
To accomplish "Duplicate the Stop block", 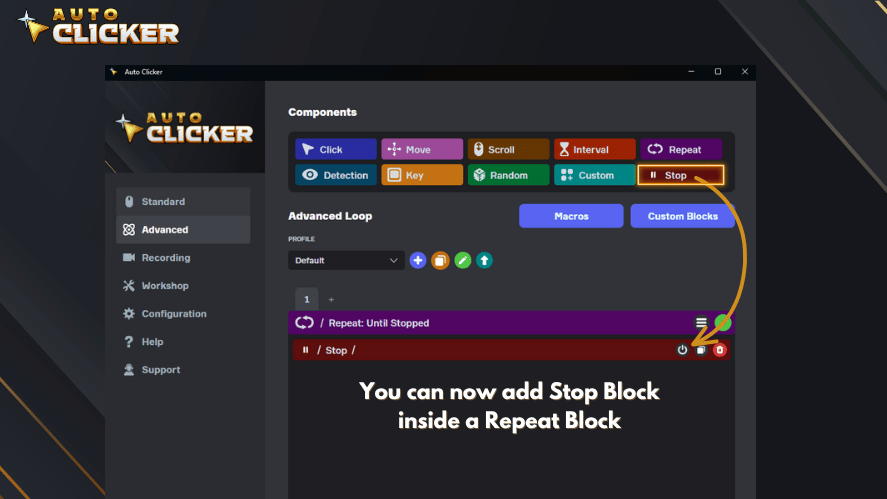I will (x=701, y=350).
